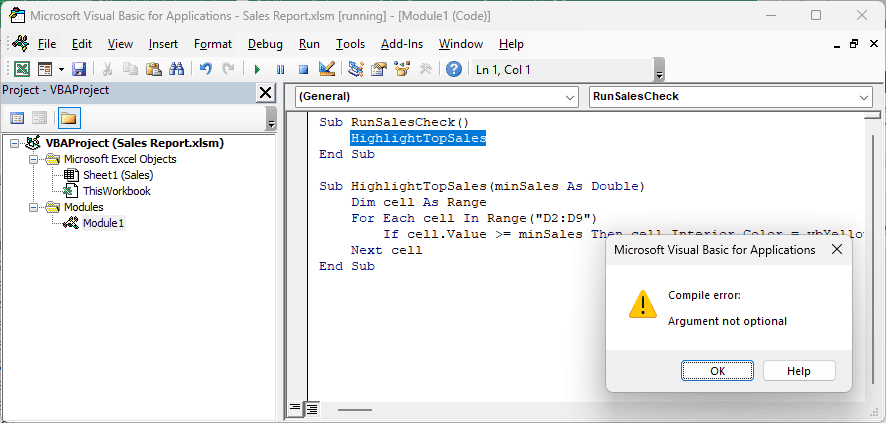
Task: Close the compile error dialog
Action: (x=837, y=250)
